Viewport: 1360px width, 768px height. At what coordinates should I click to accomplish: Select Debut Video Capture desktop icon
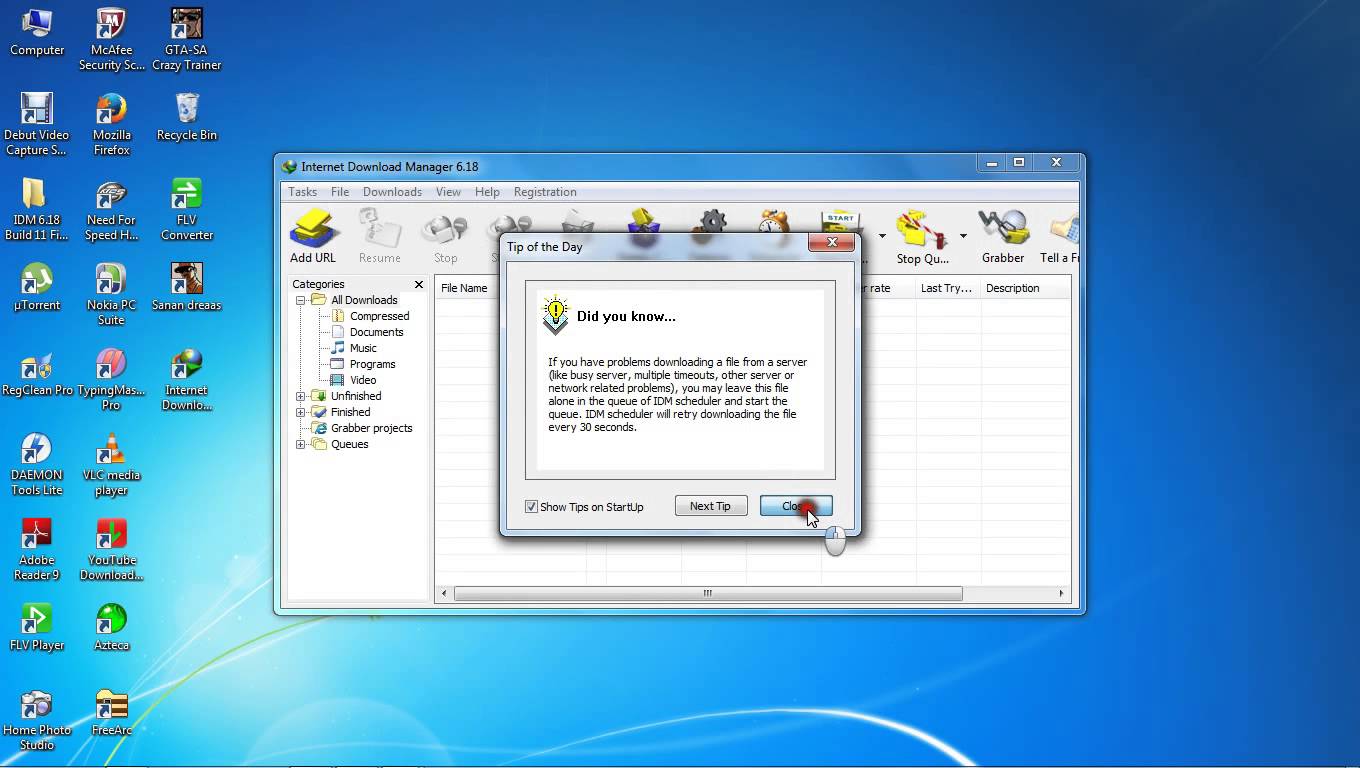(x=37, y=125)
